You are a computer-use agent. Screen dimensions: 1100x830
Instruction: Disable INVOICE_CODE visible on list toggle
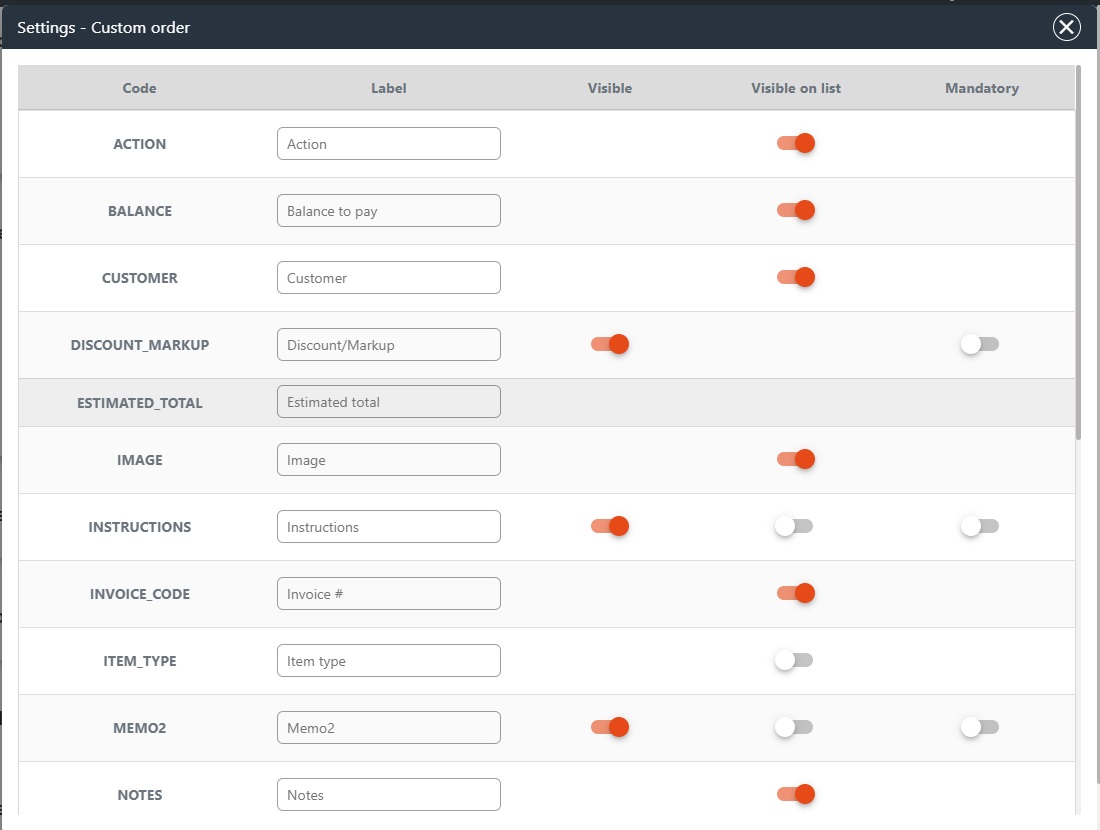(x=796, y=593)
